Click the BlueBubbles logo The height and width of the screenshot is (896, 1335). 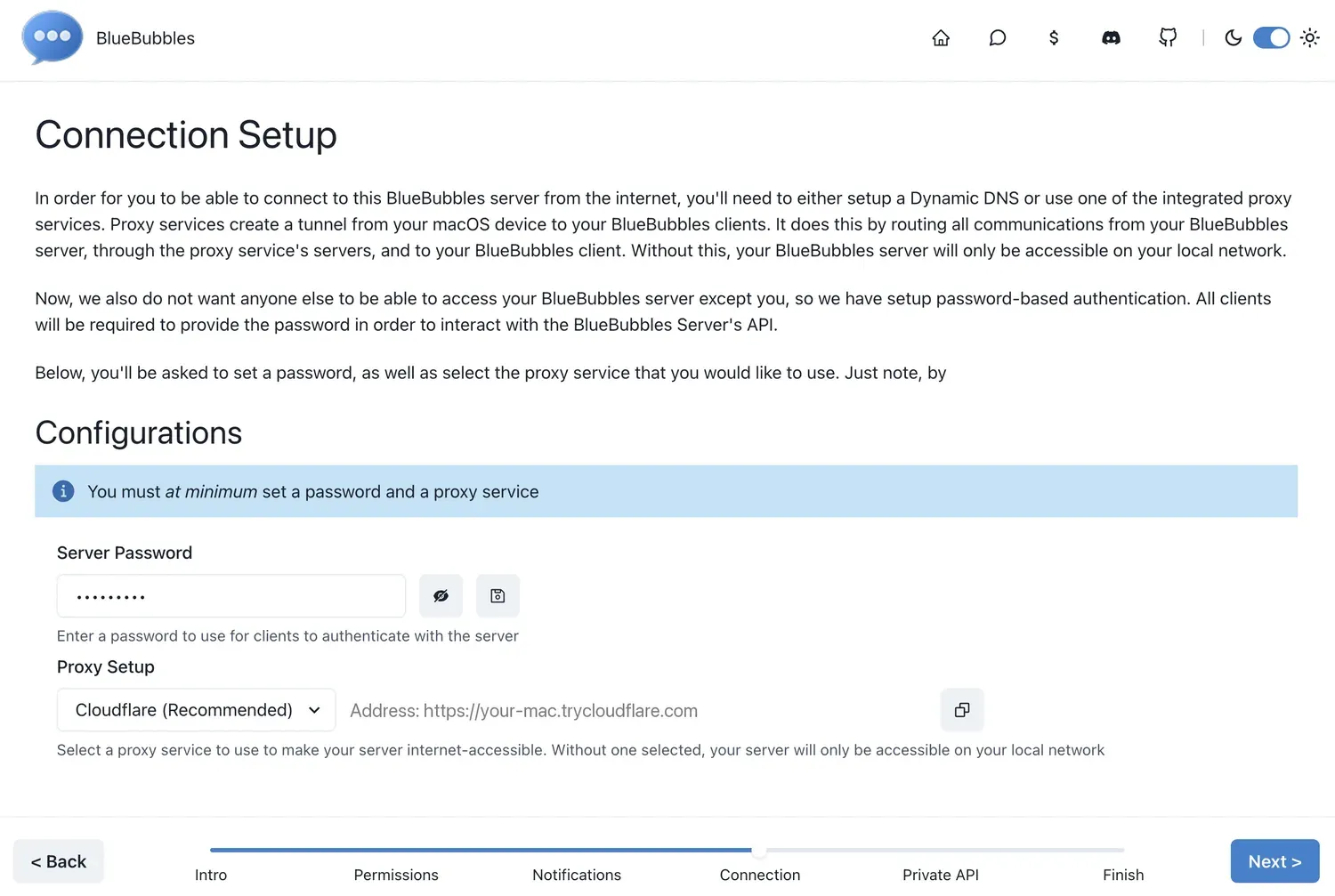click(52, 37)
